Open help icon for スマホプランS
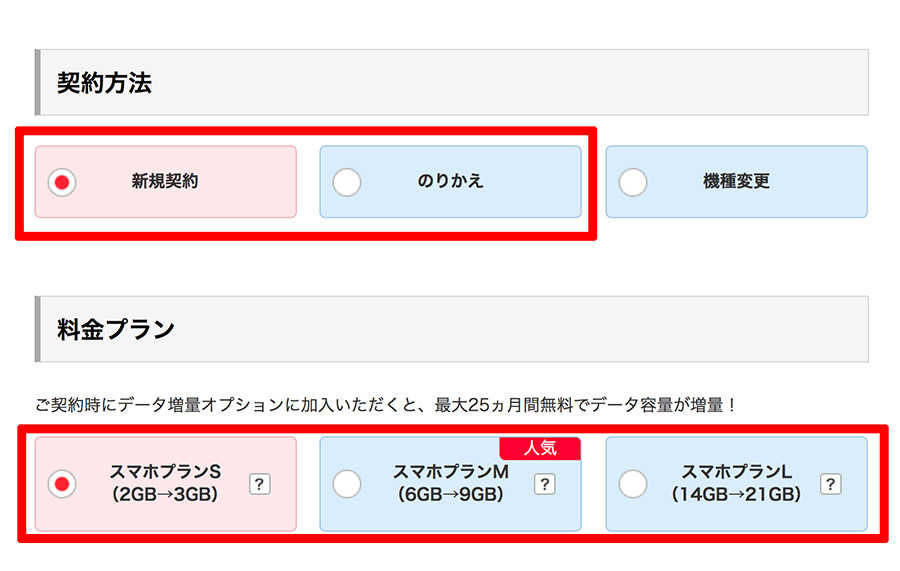This screenshot has height=571, width=900. point(259,485)
